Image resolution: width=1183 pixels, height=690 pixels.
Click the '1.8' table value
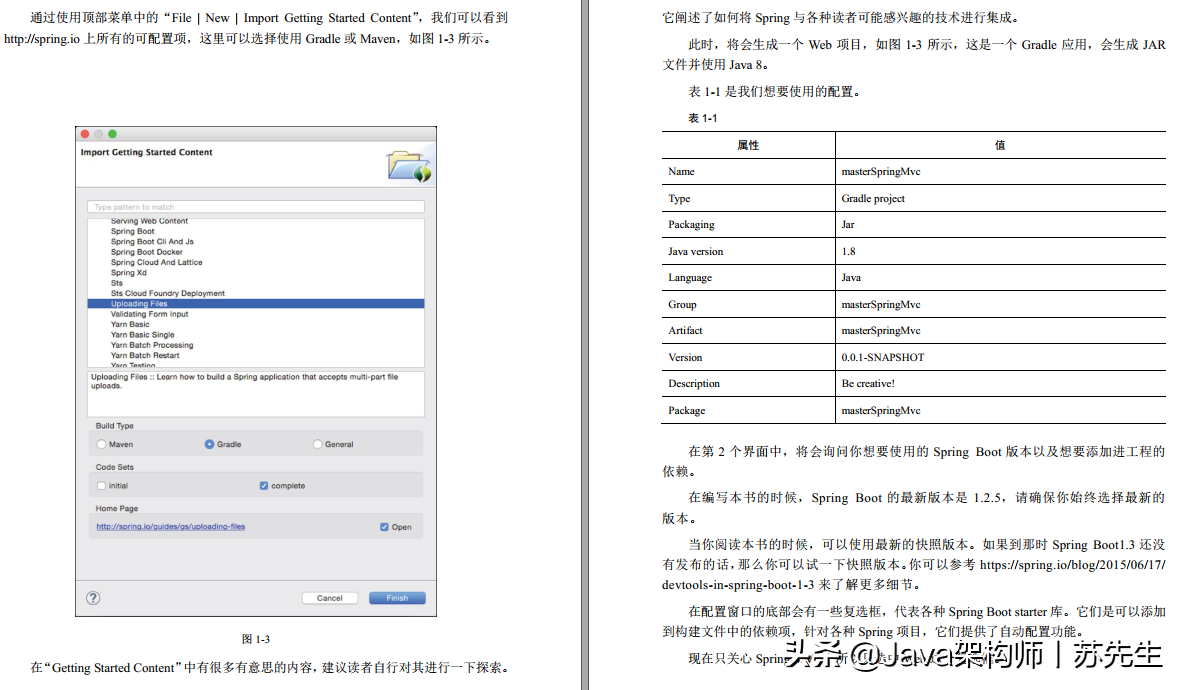click(849, 252)
